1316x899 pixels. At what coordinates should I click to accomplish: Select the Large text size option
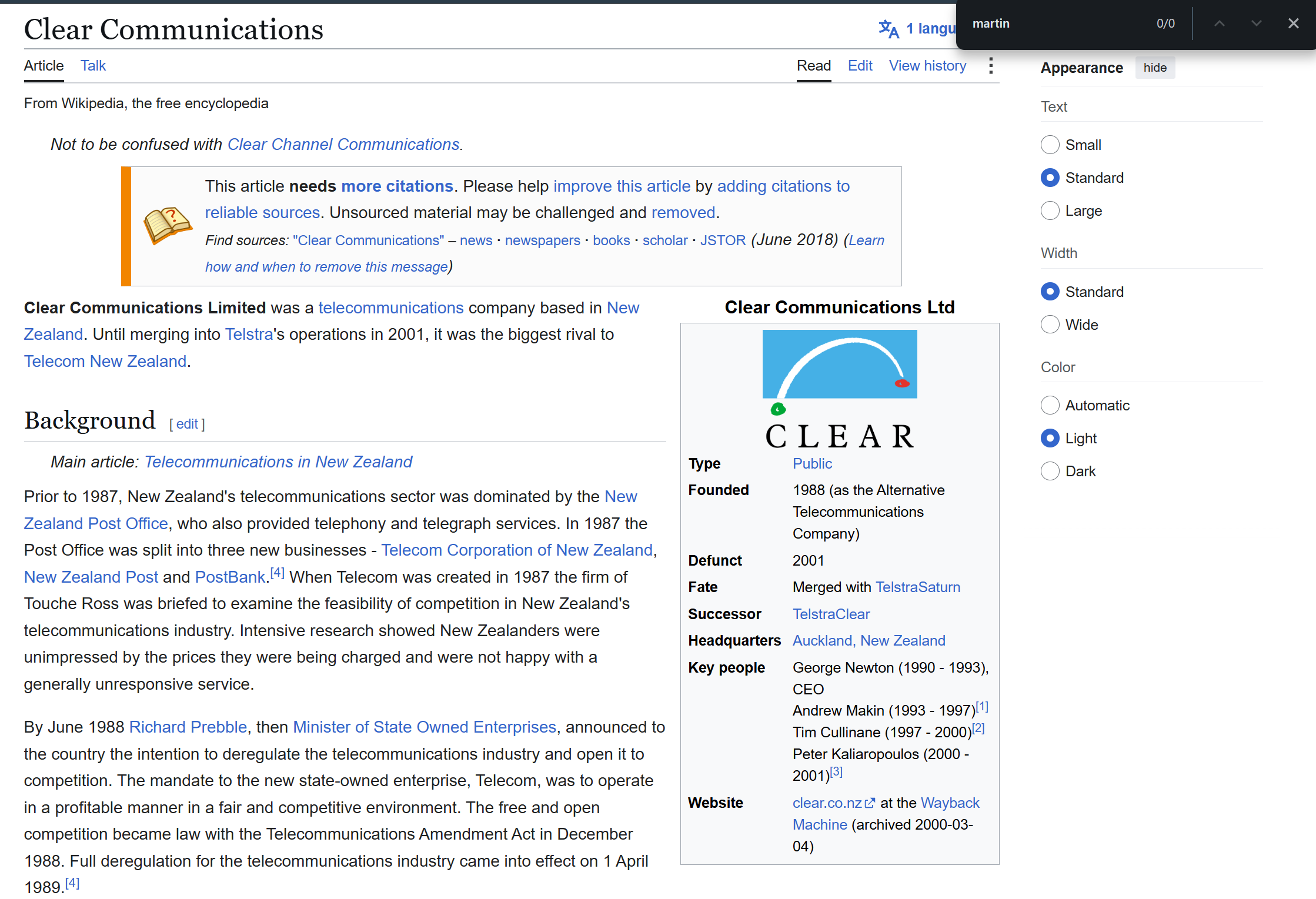coord(1050,210)
